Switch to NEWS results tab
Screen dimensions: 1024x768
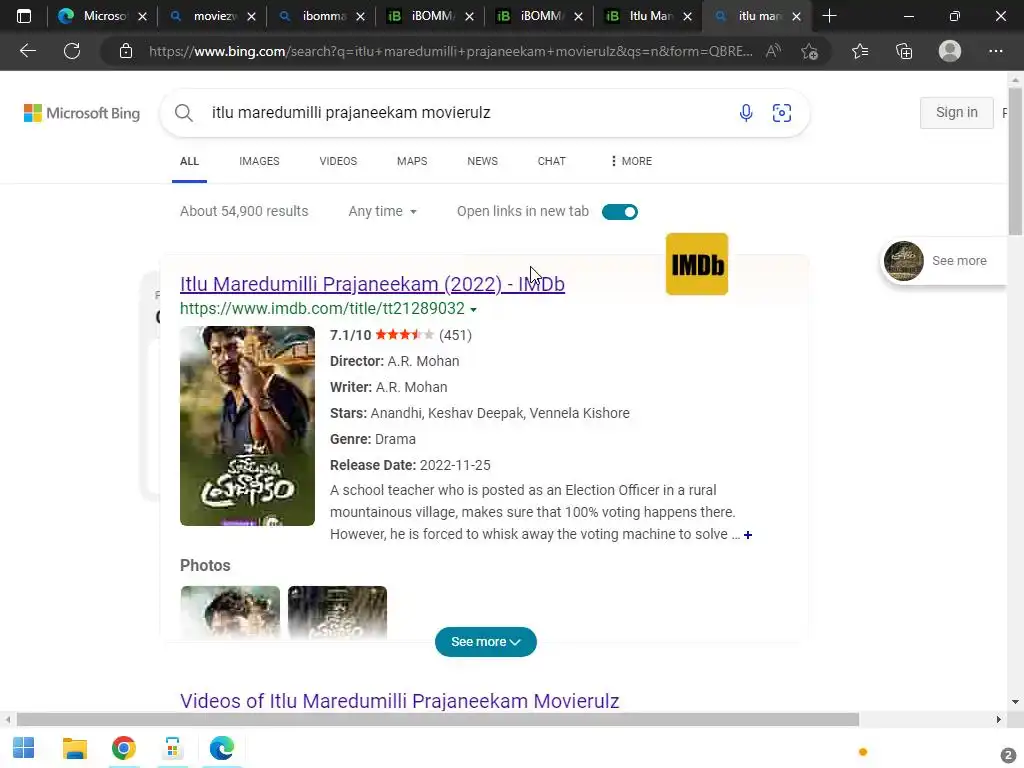click(483, 161)
